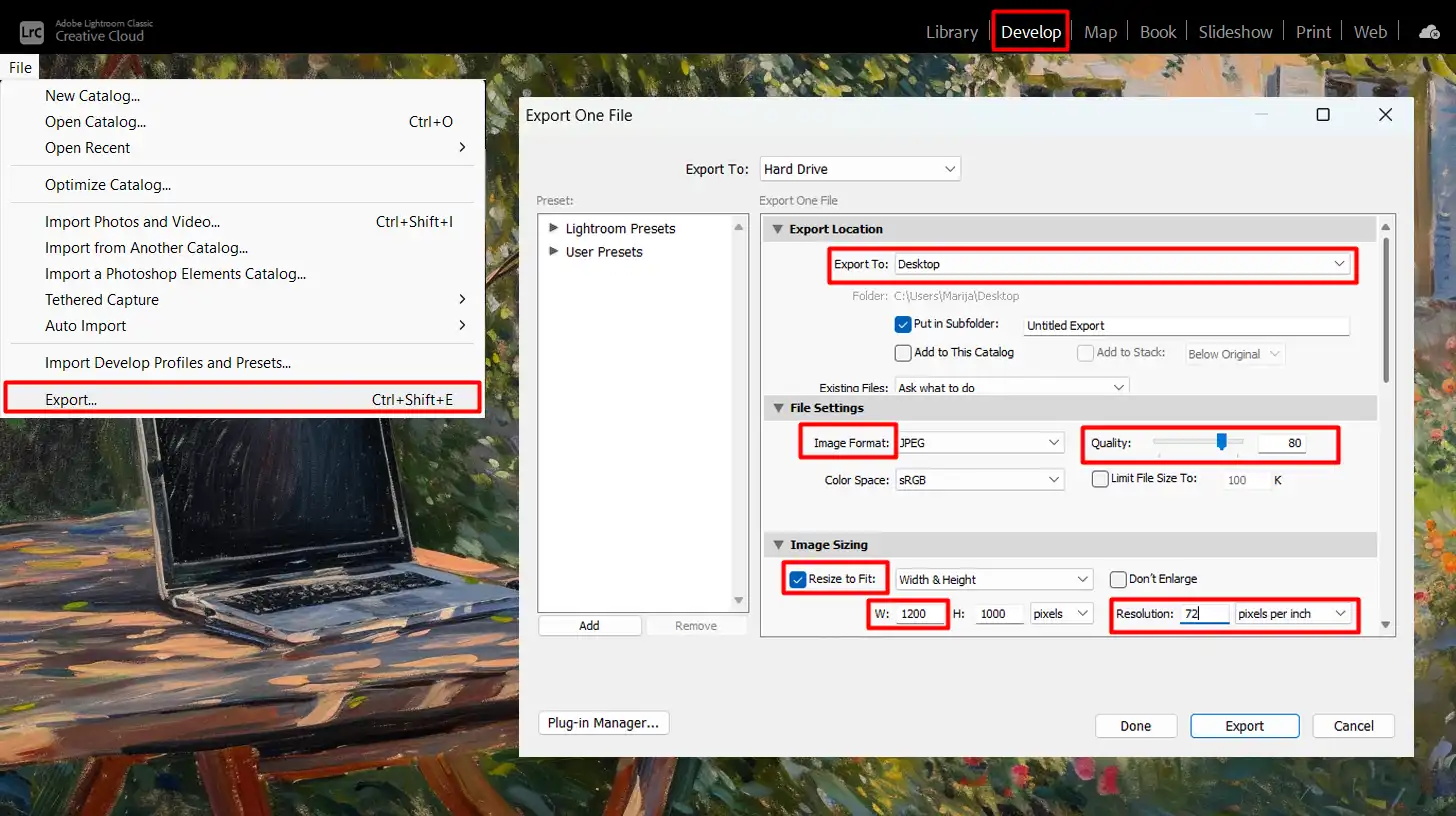The width and height of the screenshot is (1456, 816).
Task: Click the height H field
Action: (998, 614)
